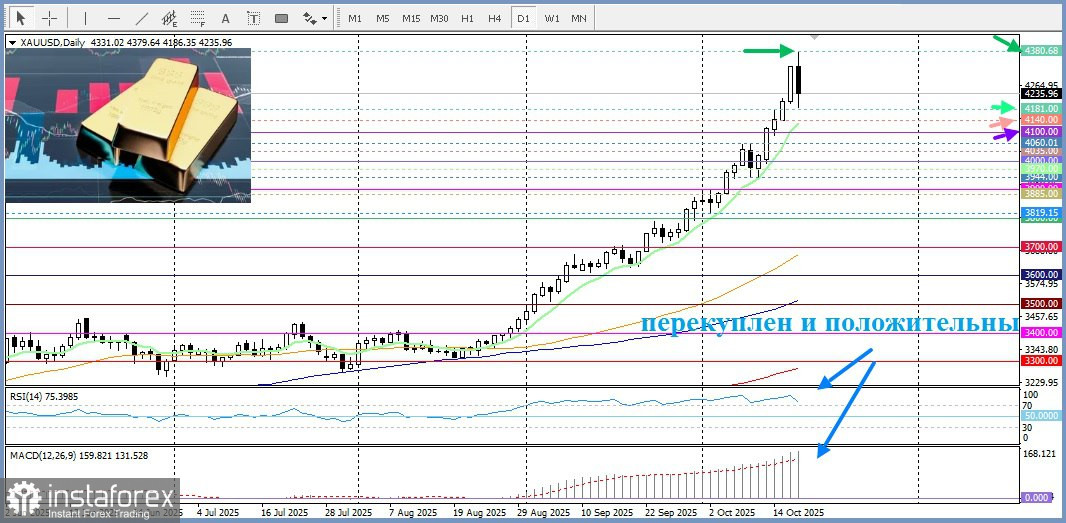Switch chart to M15 timeframe
The width and height of the screenshot is (1066, 523).
pos(411,18)
